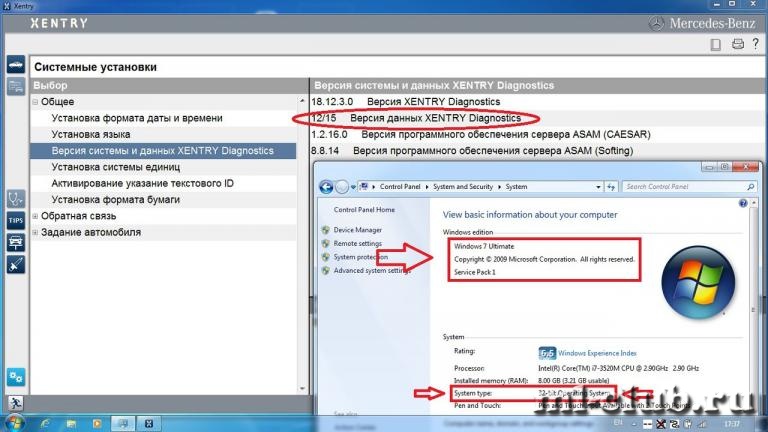Open the Windows Experience Index link
The width and height of the screenshot is (768, 432).
[x=597, y=353]
